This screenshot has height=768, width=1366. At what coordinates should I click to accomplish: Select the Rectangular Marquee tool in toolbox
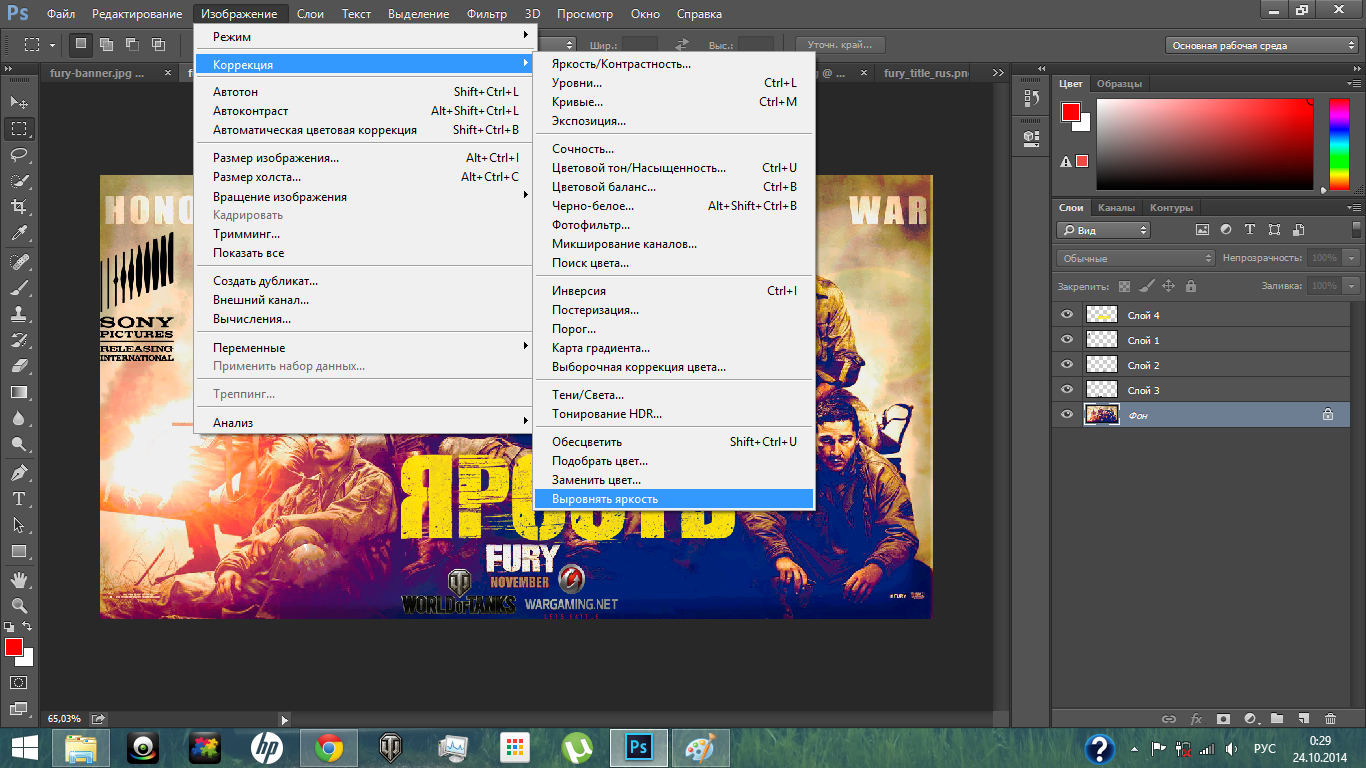tap(19, 128)
